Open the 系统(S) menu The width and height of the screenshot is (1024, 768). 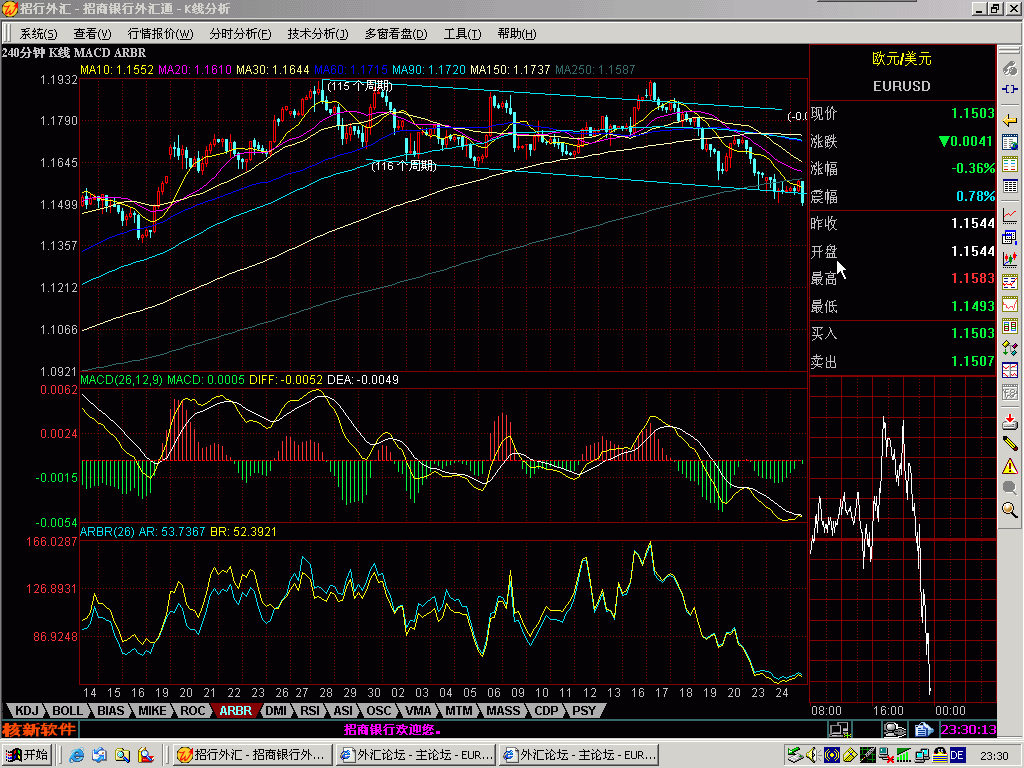(38, 34)
